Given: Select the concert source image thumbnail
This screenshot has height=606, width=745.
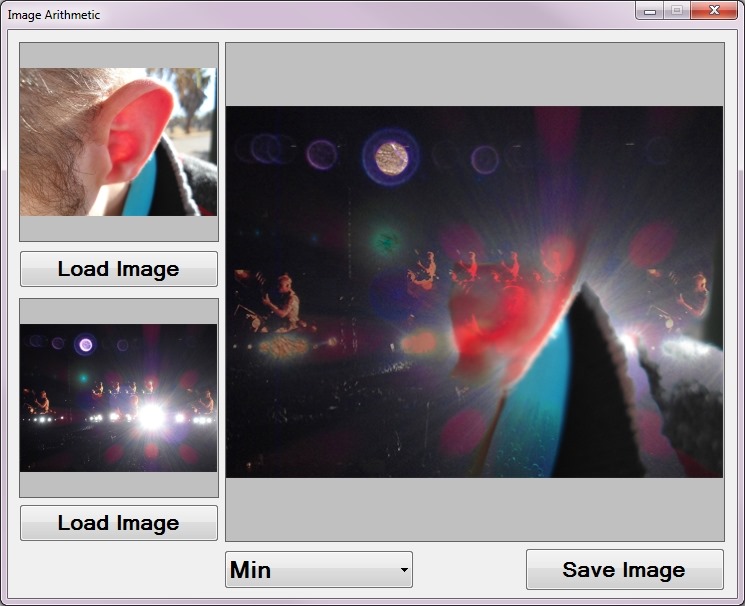Looking at the screenshot, I should coord(118,397).
